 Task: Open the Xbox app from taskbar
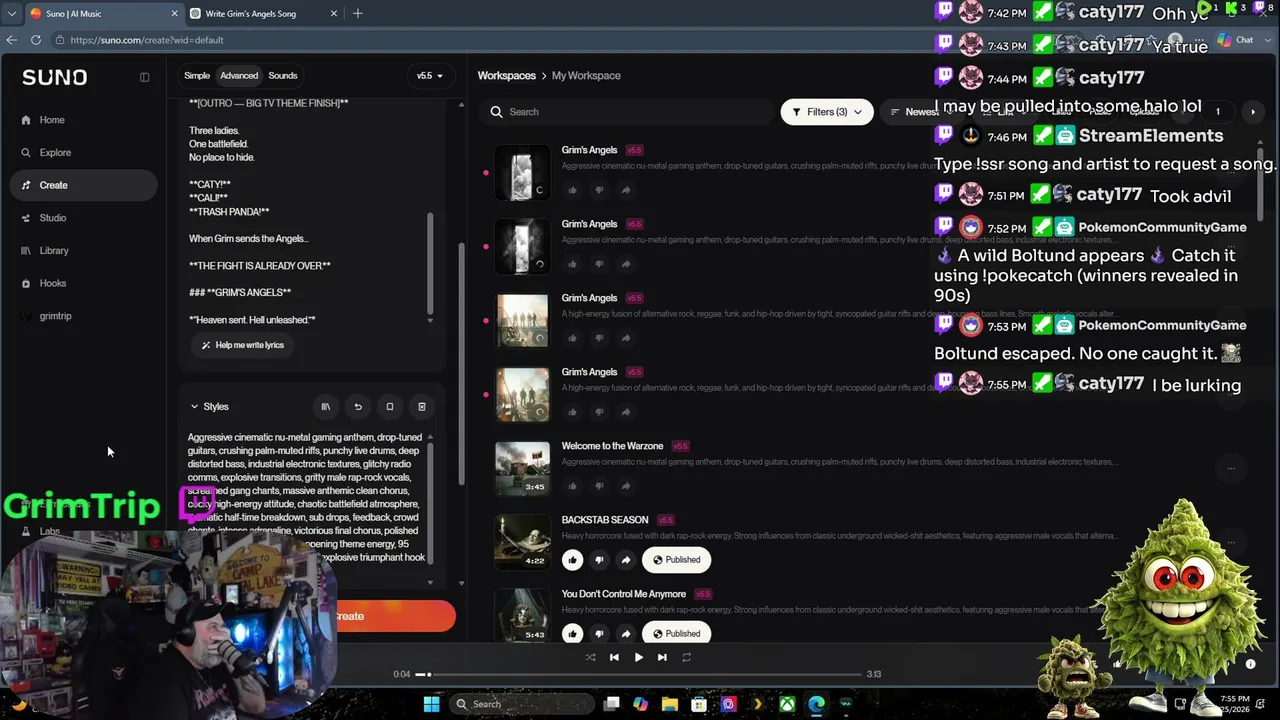(788, 704)
